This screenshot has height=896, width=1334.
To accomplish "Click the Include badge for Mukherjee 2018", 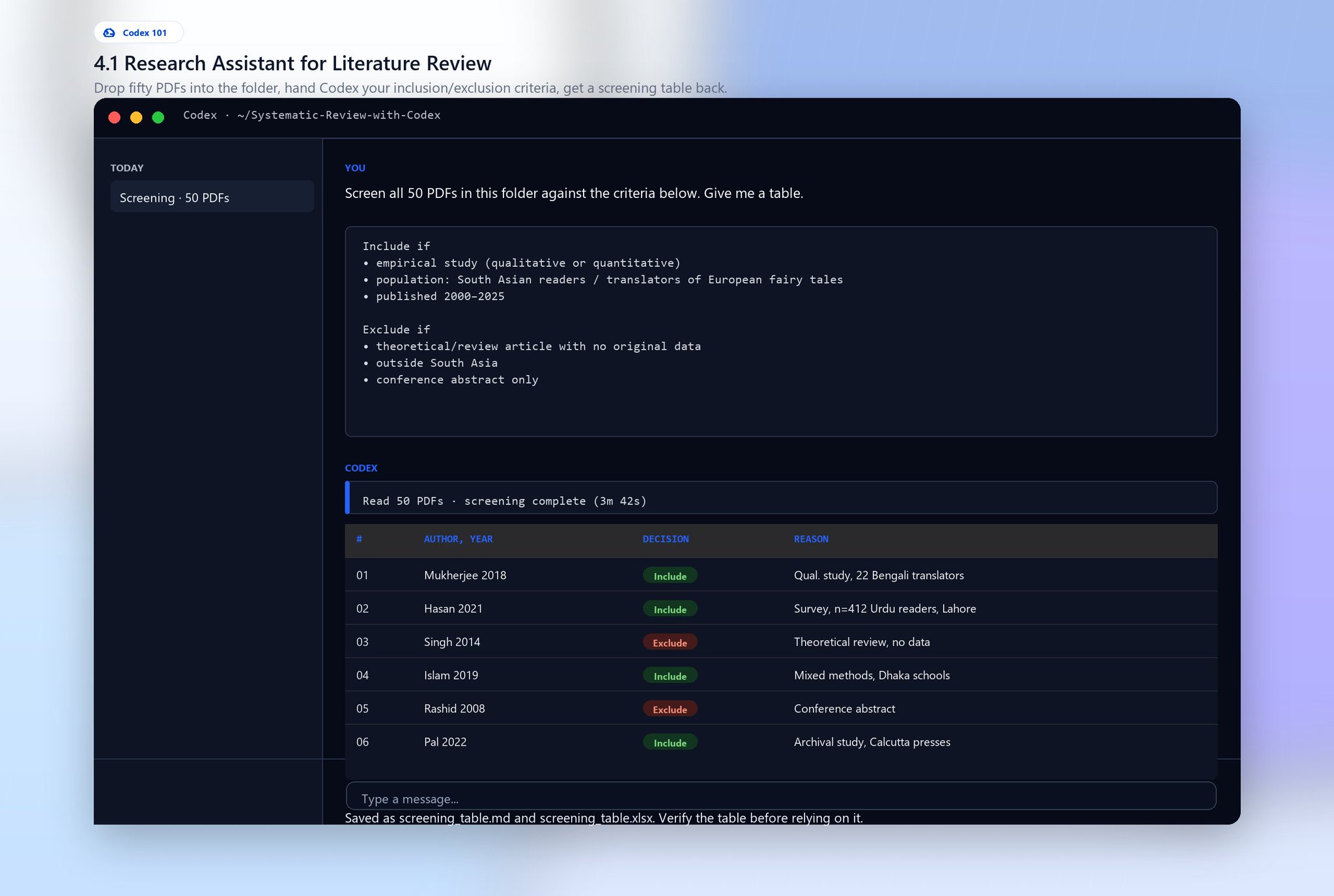I will (x=670, y=576).
